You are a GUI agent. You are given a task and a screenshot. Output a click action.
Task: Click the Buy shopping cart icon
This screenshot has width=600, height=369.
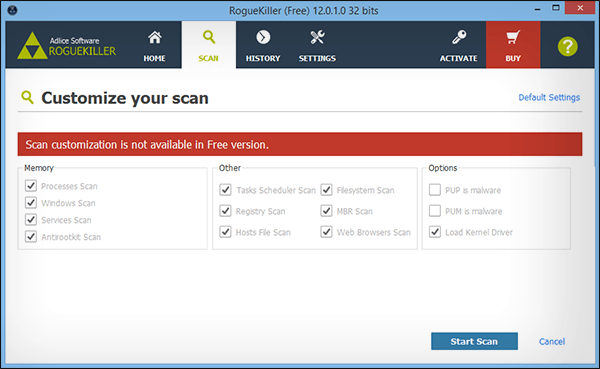point(513,38)
